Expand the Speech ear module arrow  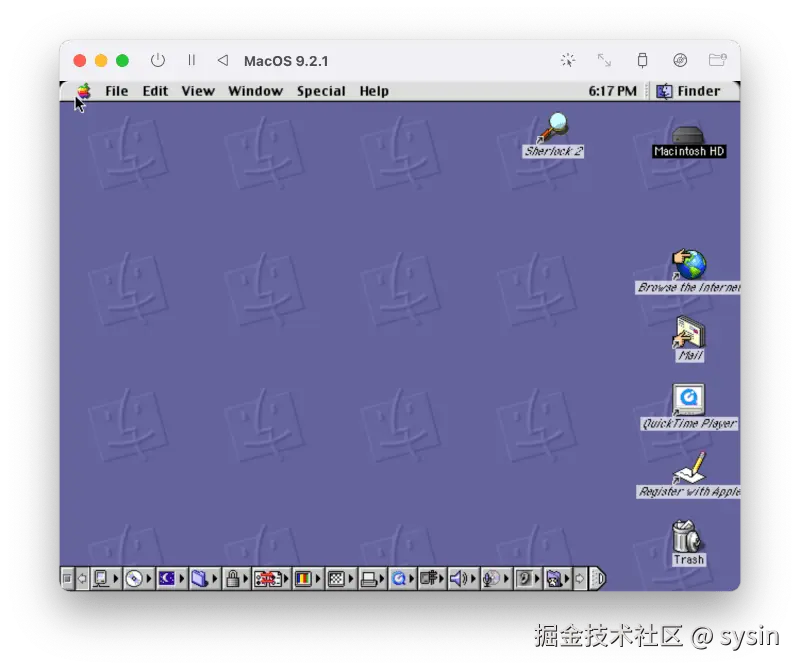(x=537, y=579)
